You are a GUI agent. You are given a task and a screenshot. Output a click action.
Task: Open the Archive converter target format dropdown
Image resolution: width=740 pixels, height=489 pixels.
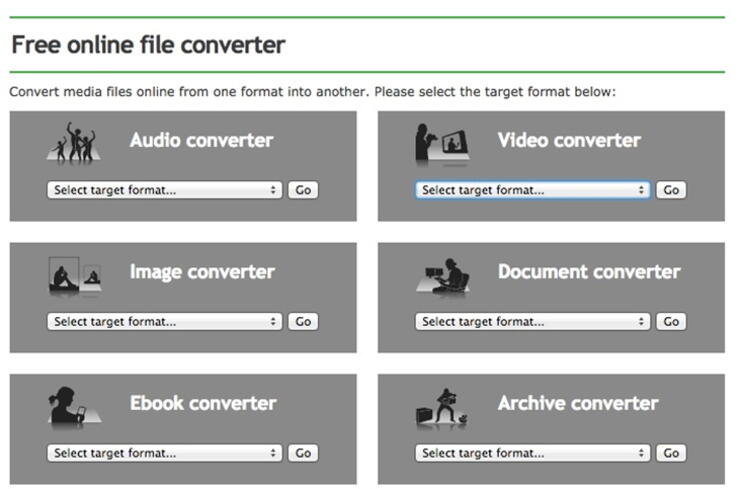533,453
